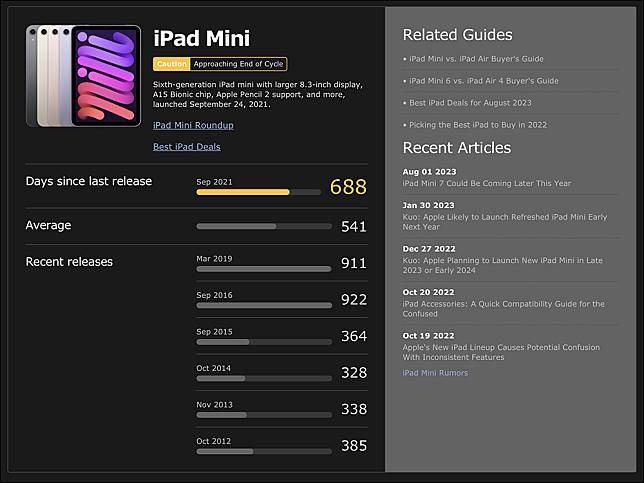This screenshot has width=644, height=483.
Task: Open iPad Mini 7 Could Be Coming article
Action: click(x=487, y=183)
